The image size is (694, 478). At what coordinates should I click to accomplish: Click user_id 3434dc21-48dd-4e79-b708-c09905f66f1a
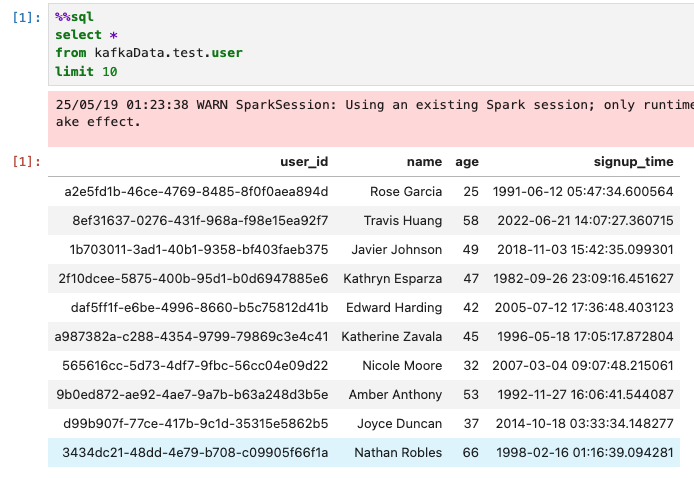click(195, 452)
